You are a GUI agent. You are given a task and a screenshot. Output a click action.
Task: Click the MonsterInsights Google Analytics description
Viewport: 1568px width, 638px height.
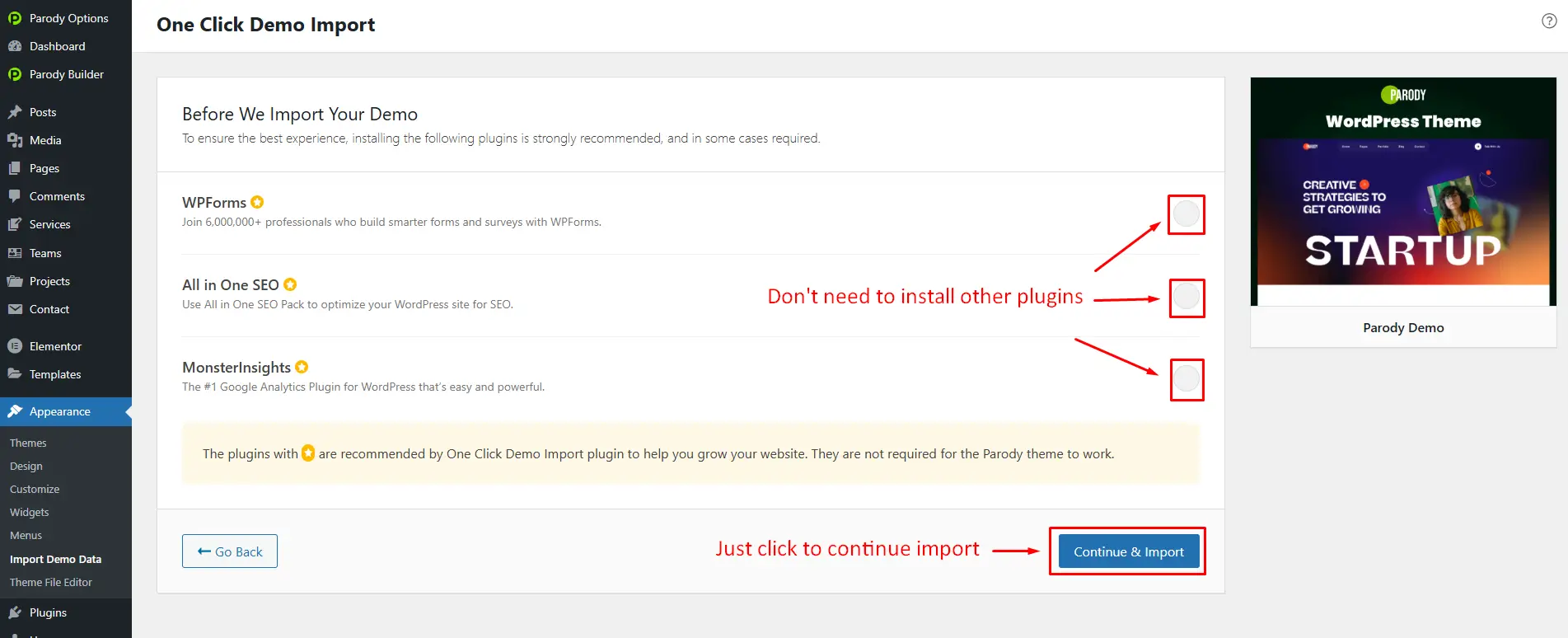(x=363, y=387)
